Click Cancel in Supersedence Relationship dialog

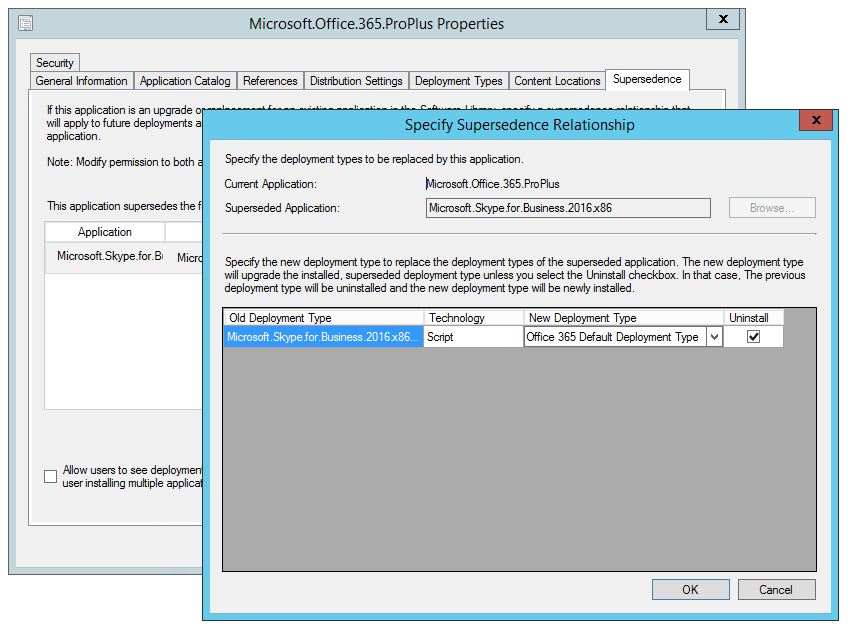[776, 589]
